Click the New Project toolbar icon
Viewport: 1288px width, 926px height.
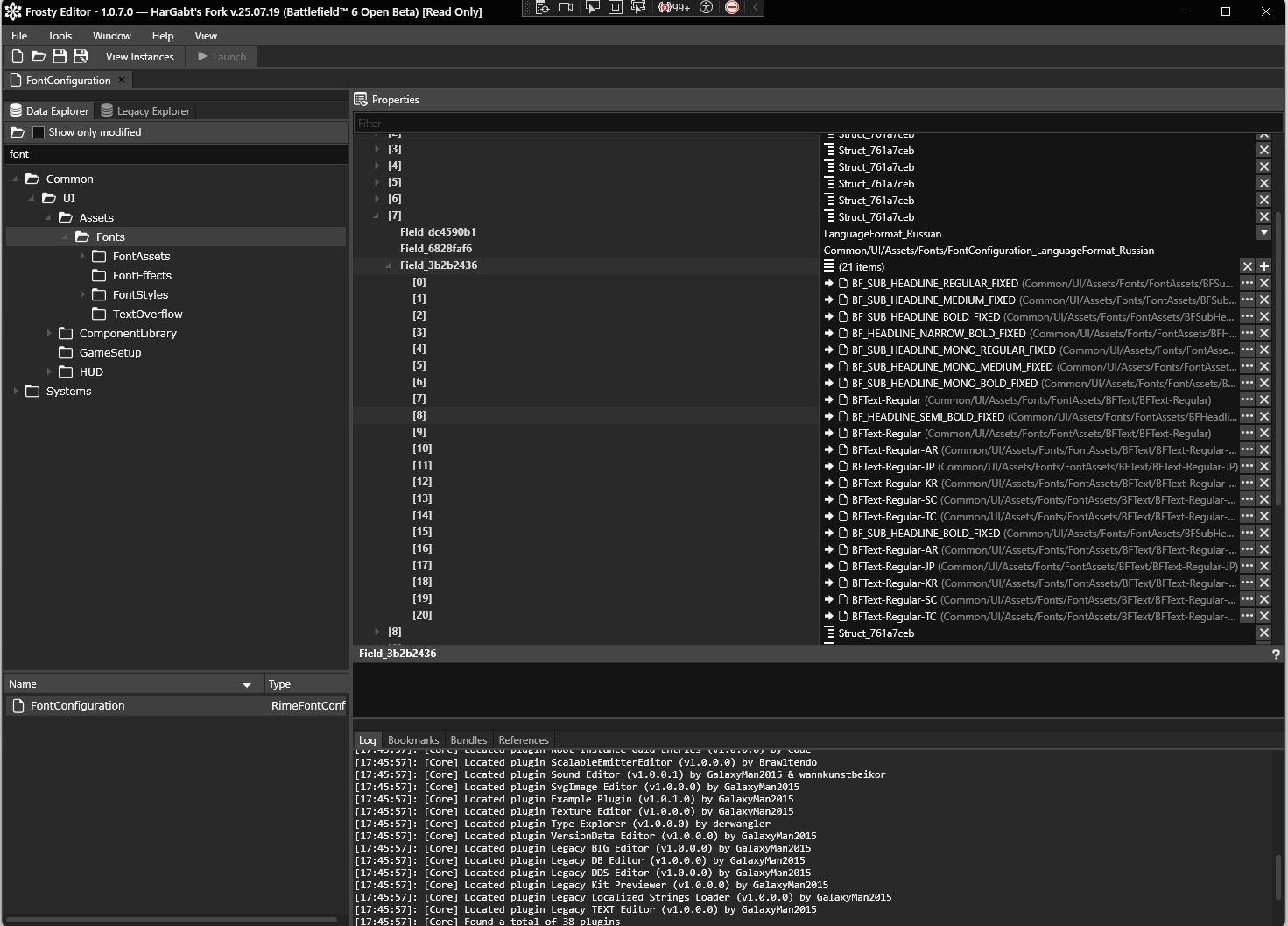pyautogui.click(x=18, y=56)
